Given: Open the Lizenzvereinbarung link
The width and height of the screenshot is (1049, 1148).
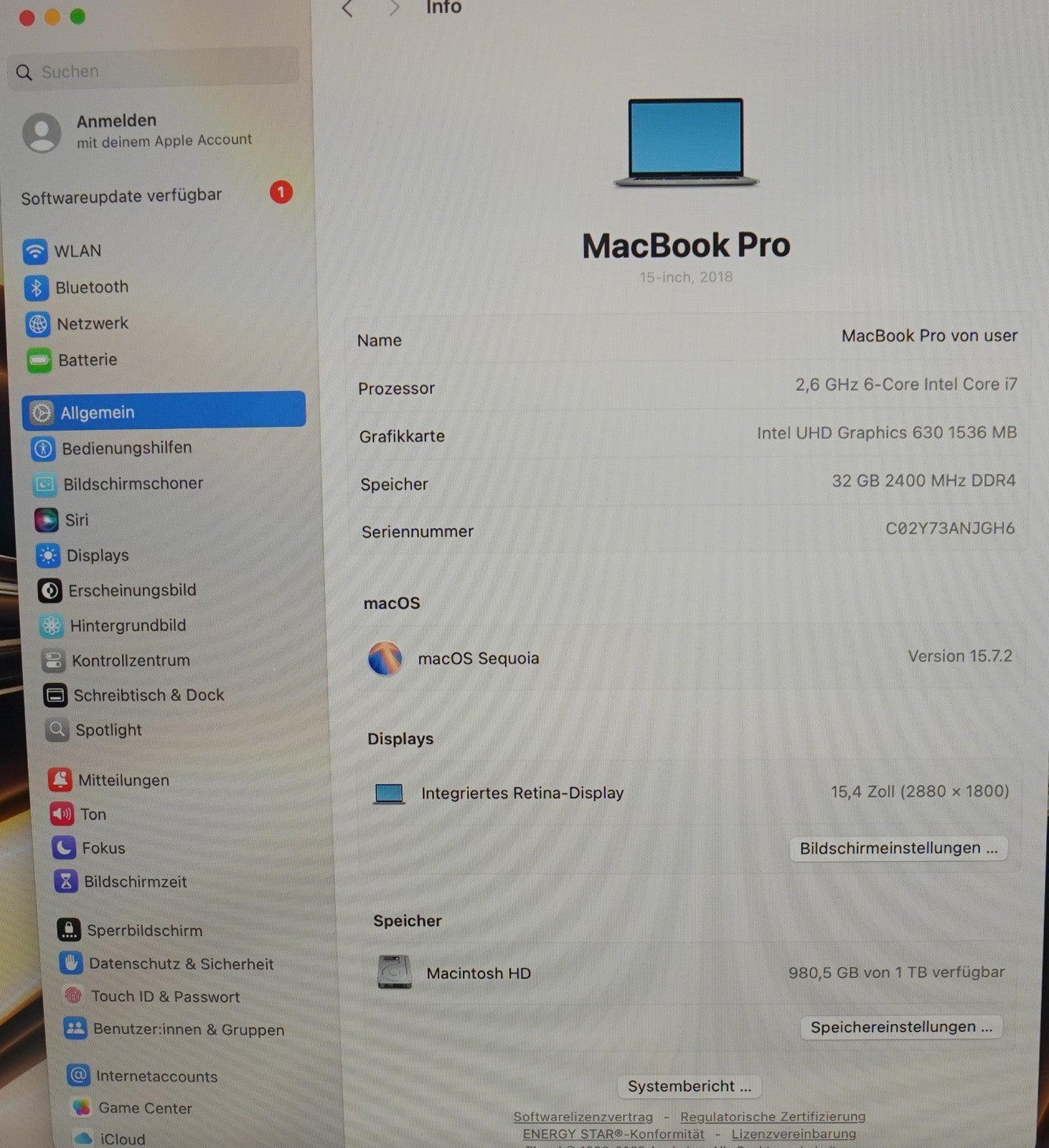Looking at the screenshot, I should tap(794, 1134).
